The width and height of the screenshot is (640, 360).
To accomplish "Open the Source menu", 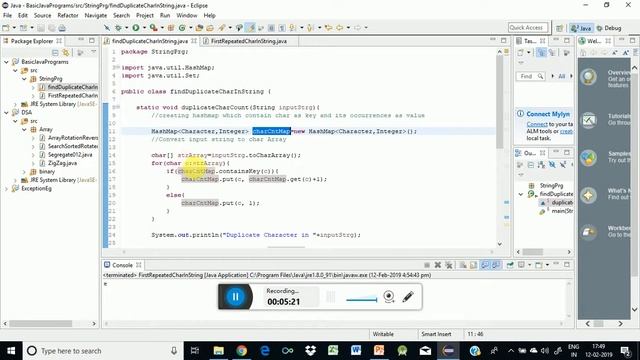I will 42,15.
